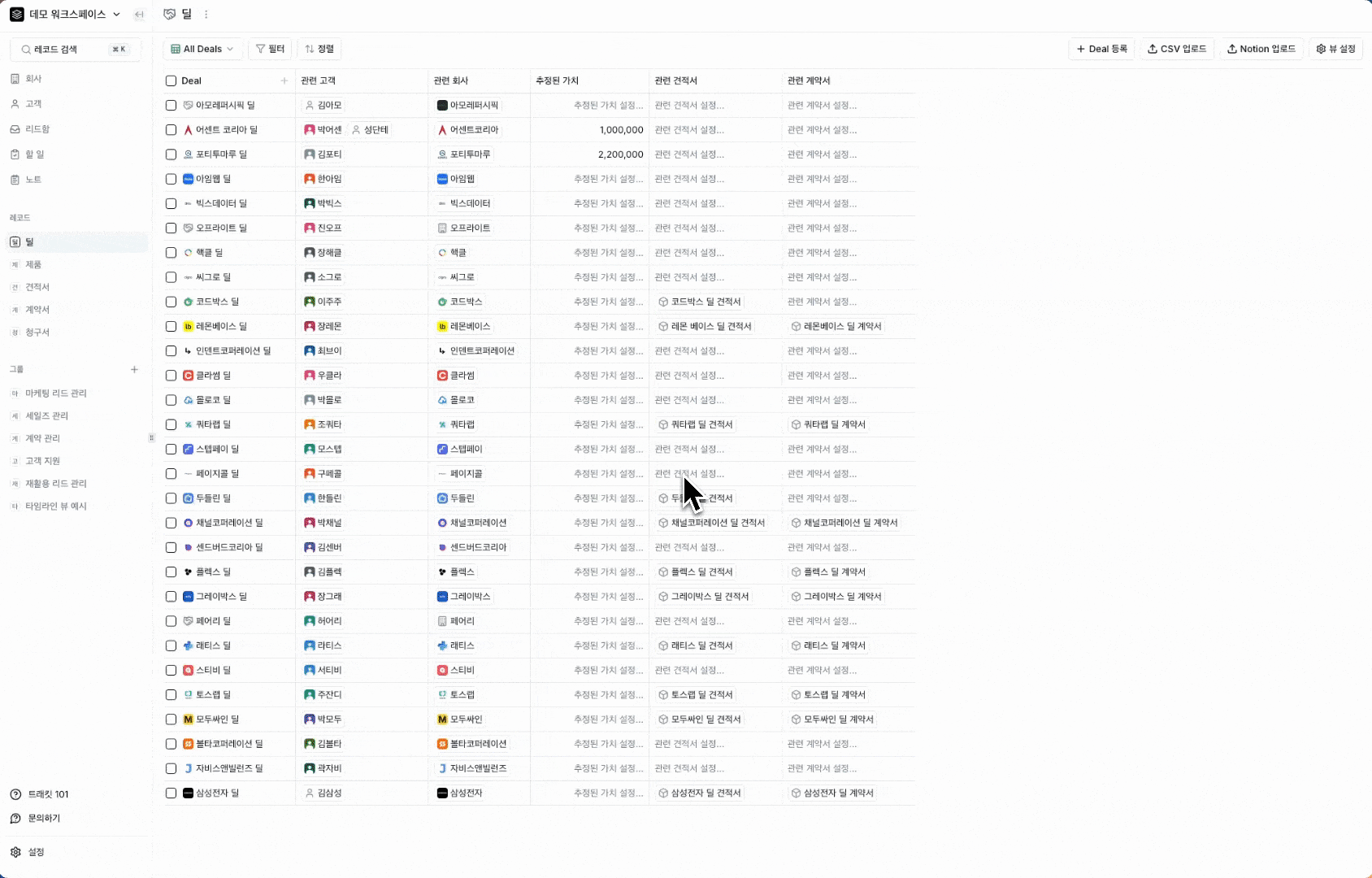
Task: Open the 세일즈 관리 group
Action: (46, 415)
